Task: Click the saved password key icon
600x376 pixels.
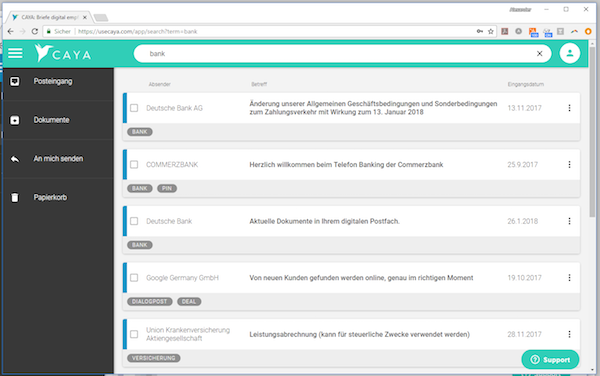Action: pyautogui.click(x=479, y=31)
